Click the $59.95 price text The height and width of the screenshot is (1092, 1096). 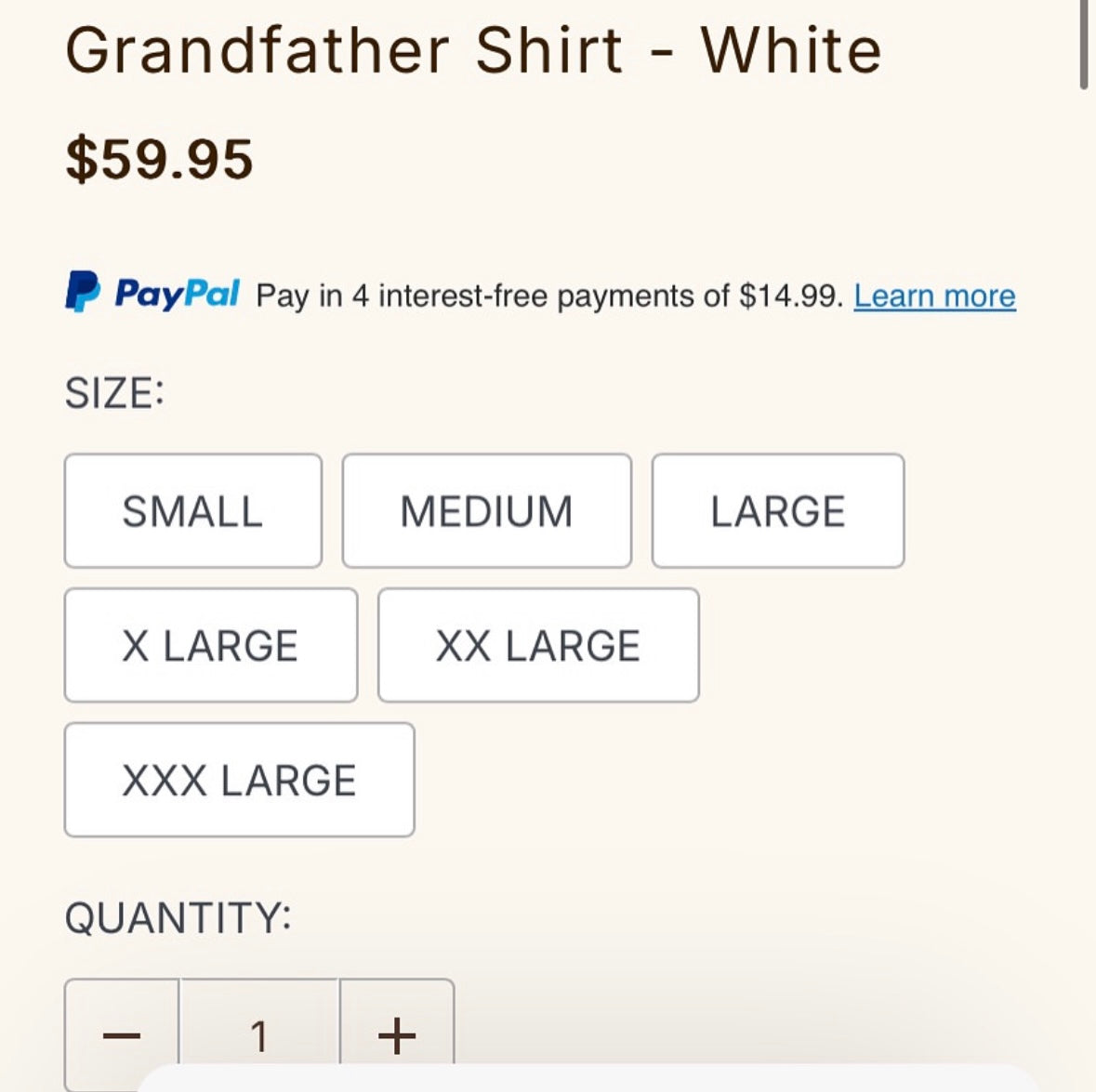tap(158, 160)
